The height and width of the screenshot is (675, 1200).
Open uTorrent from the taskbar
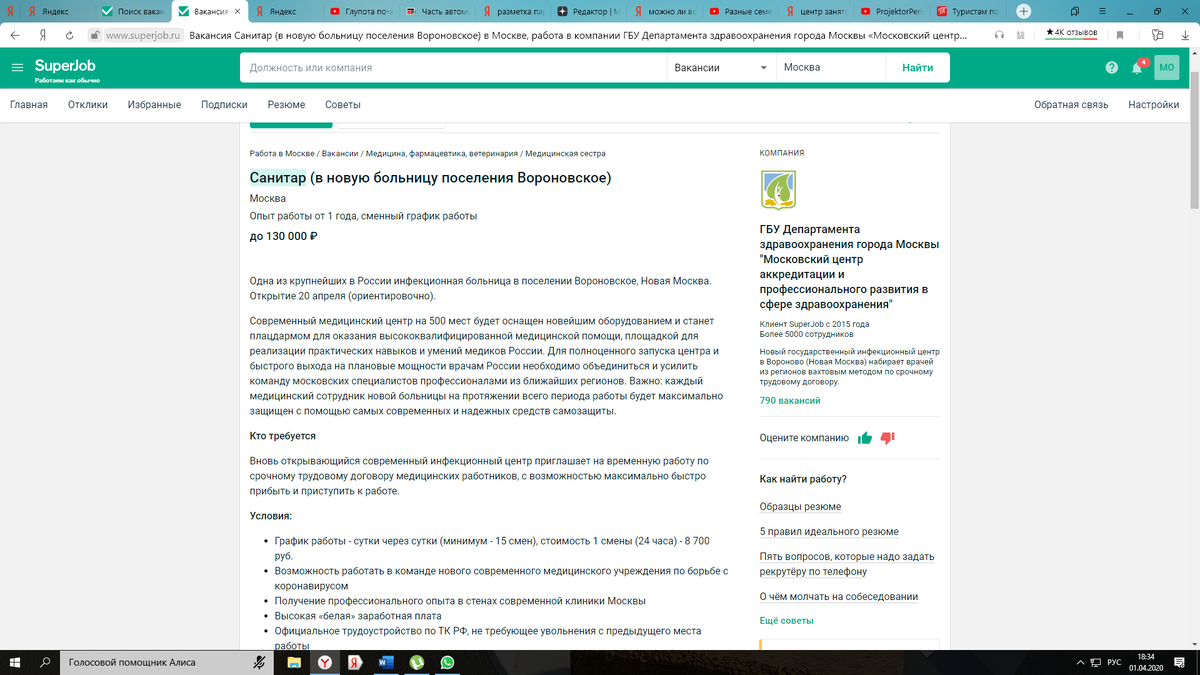click(417, 662)
